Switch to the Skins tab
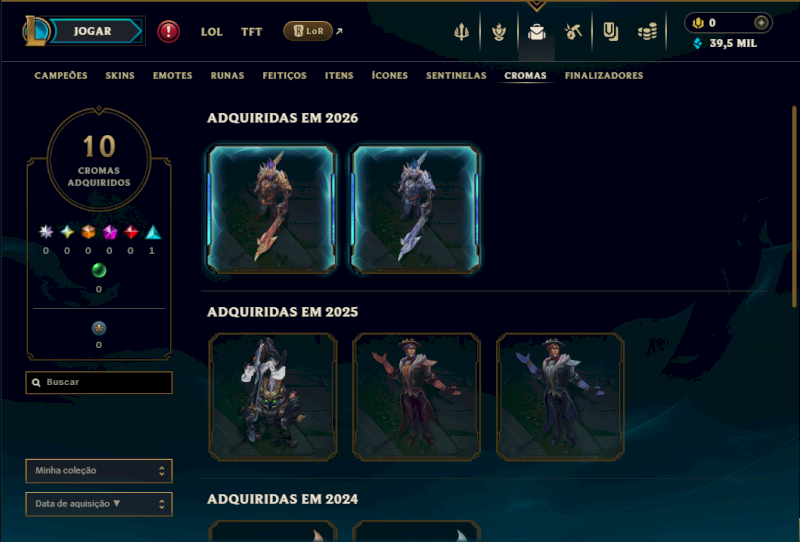The height and width of the screenshot is (542, 800). coord(120,76)
